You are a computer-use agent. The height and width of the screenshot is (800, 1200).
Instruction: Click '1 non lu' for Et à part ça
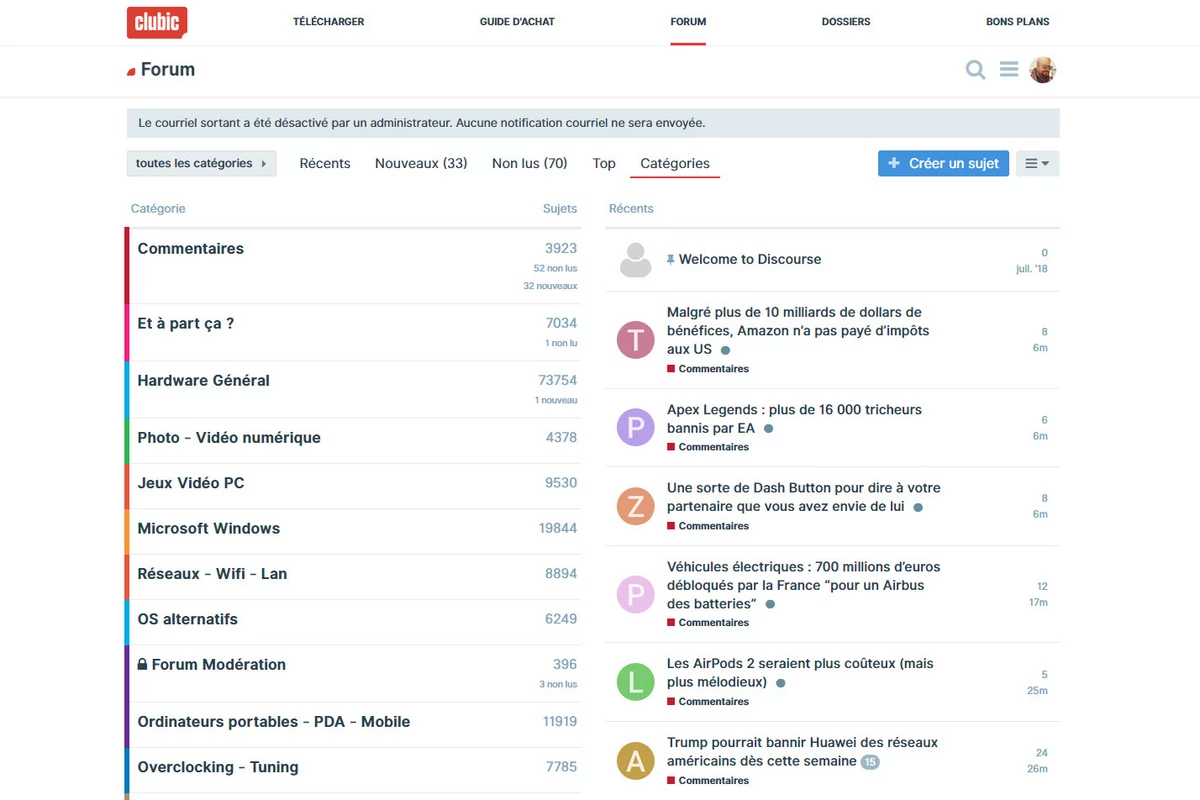[x=561, y=343]
